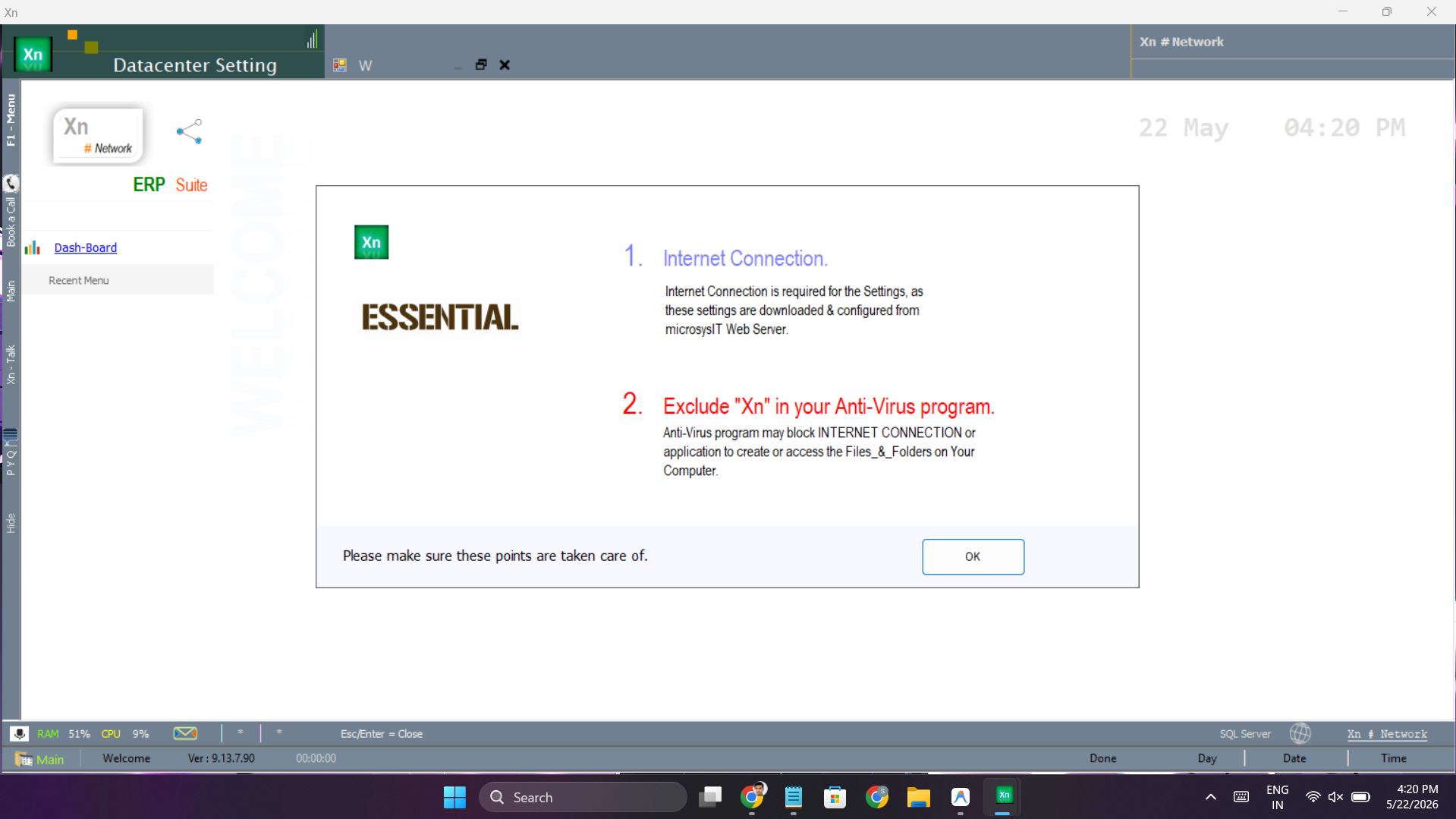Click the signal strength bars icon
Image resolution: width=1456 pixels, height=819 pixels.
(x=312, y=39)
